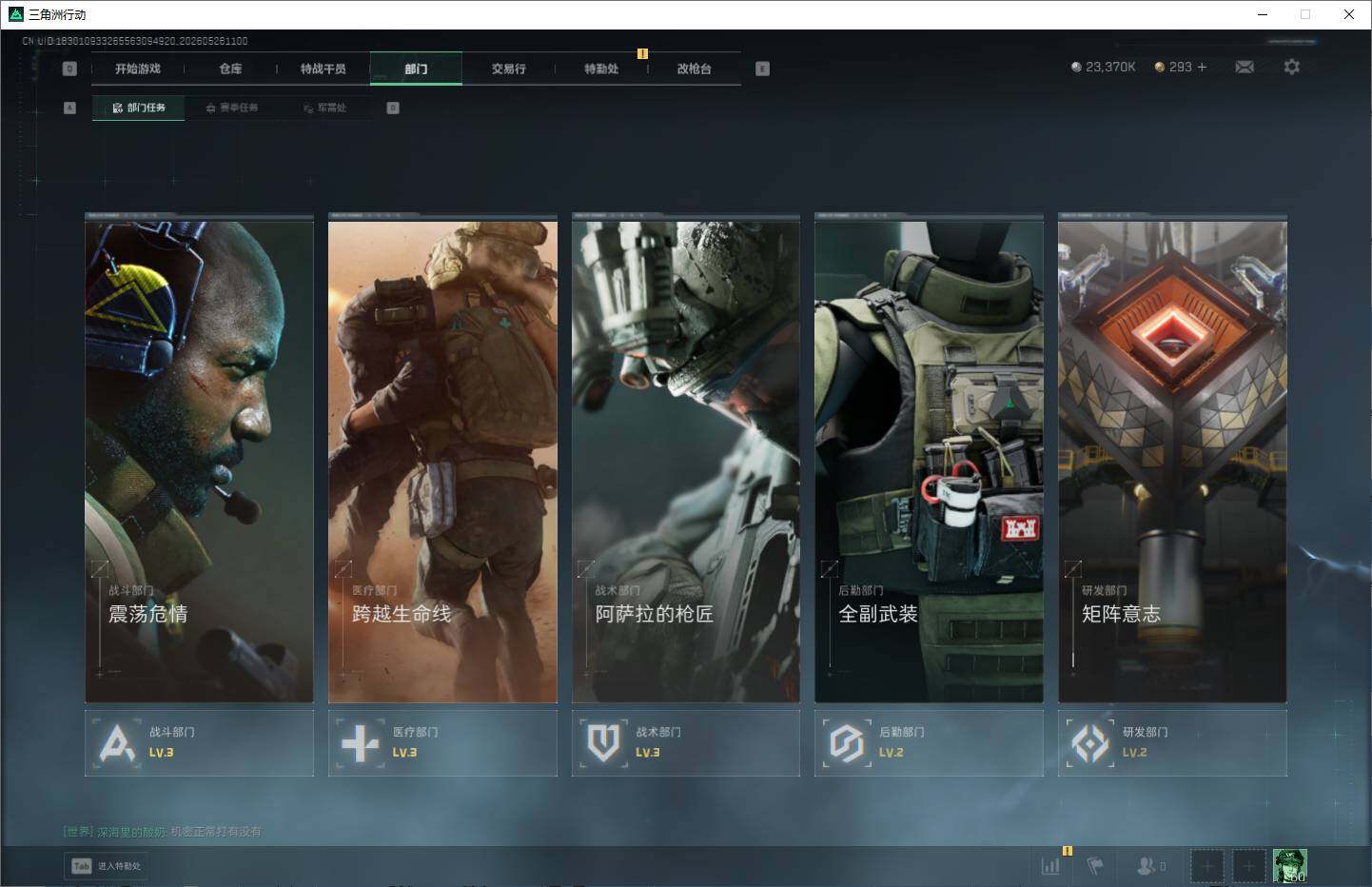Open the stats bar-chart icon

click(x=1050, y=866)
